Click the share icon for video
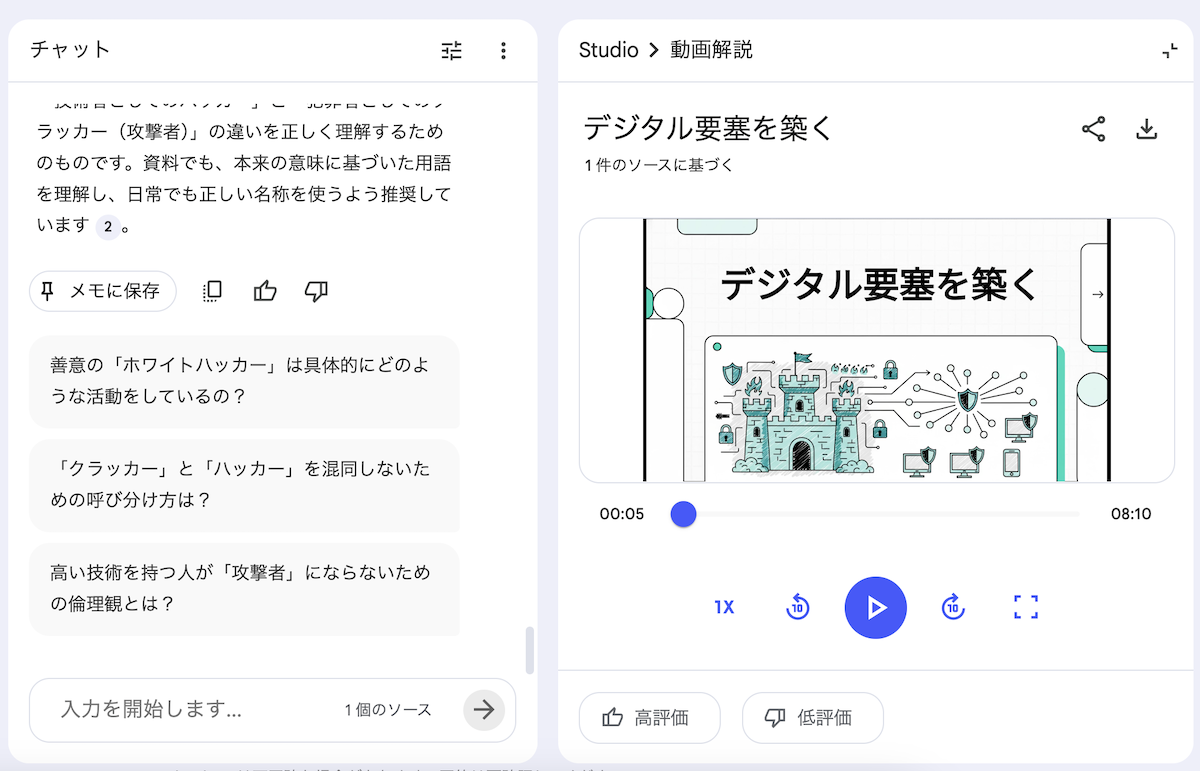The height and width of the screenshot is (771, 1200). [1094, 129]
